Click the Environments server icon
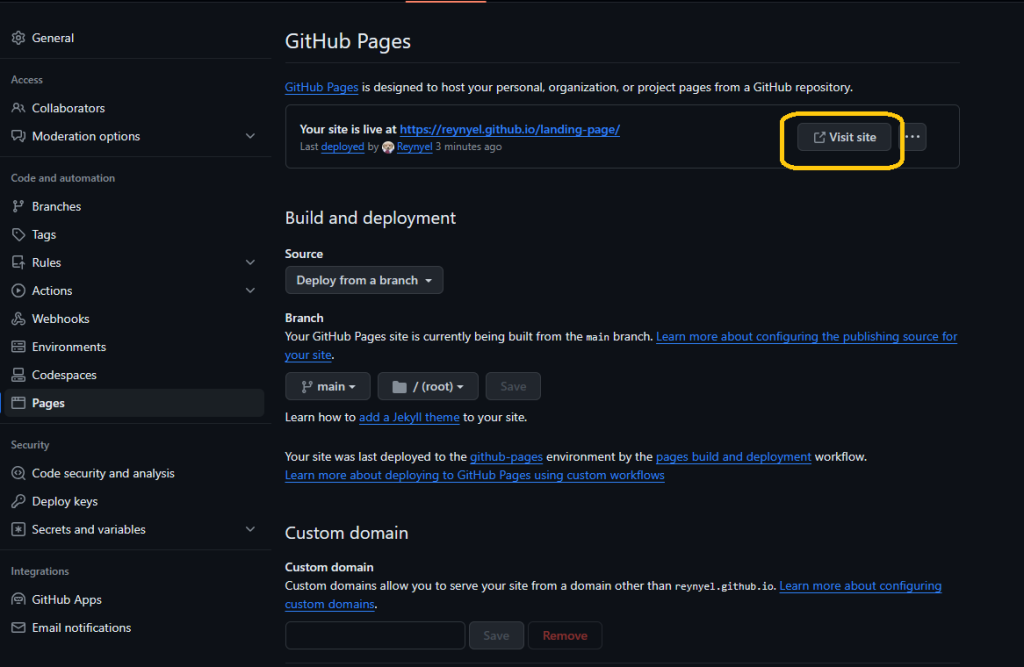The image size is (1024, 667). (18, 347)
